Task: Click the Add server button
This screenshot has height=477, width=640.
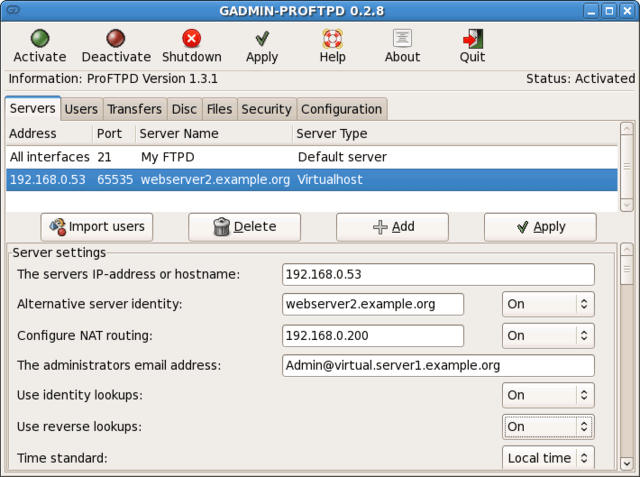Action: pyautogui.click(x=392, y=227)
